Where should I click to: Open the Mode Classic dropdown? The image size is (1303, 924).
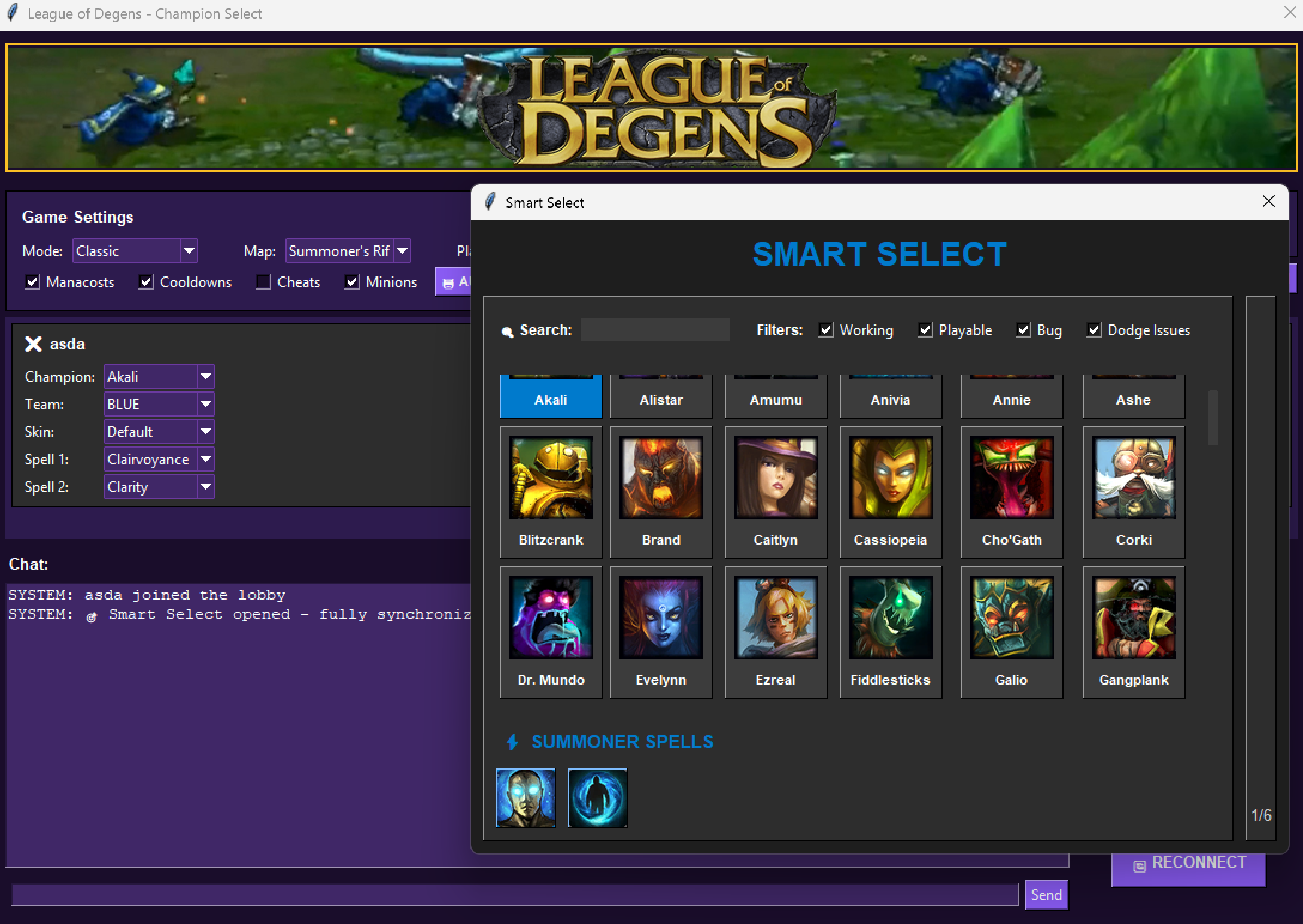click(x=189, y=251)
